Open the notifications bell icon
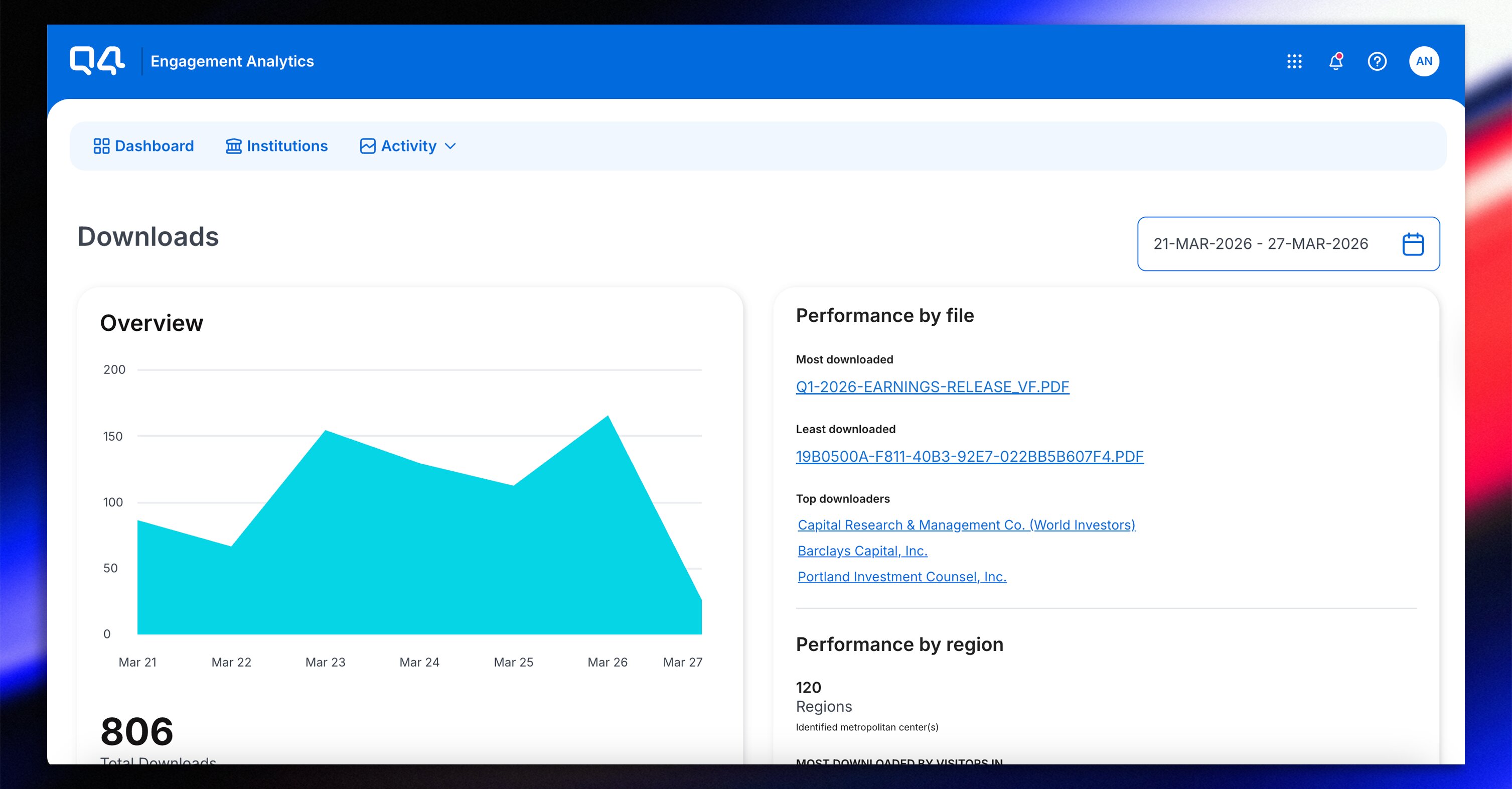The width and height of the screenshot is (1512, 789). point(1335,61)
